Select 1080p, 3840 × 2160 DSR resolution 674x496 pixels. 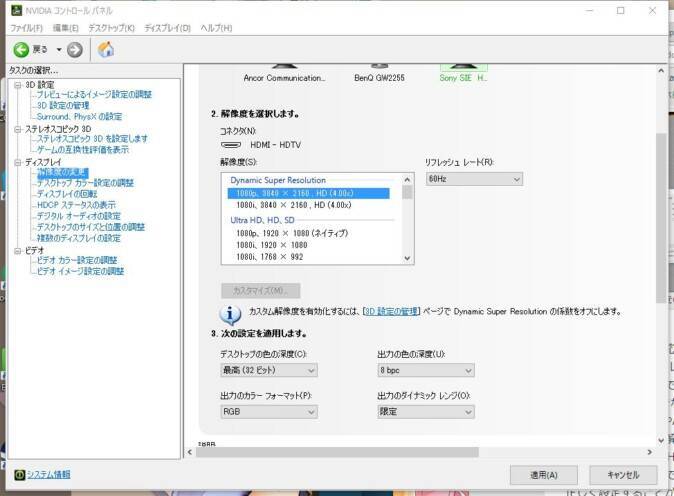[309, 193]
